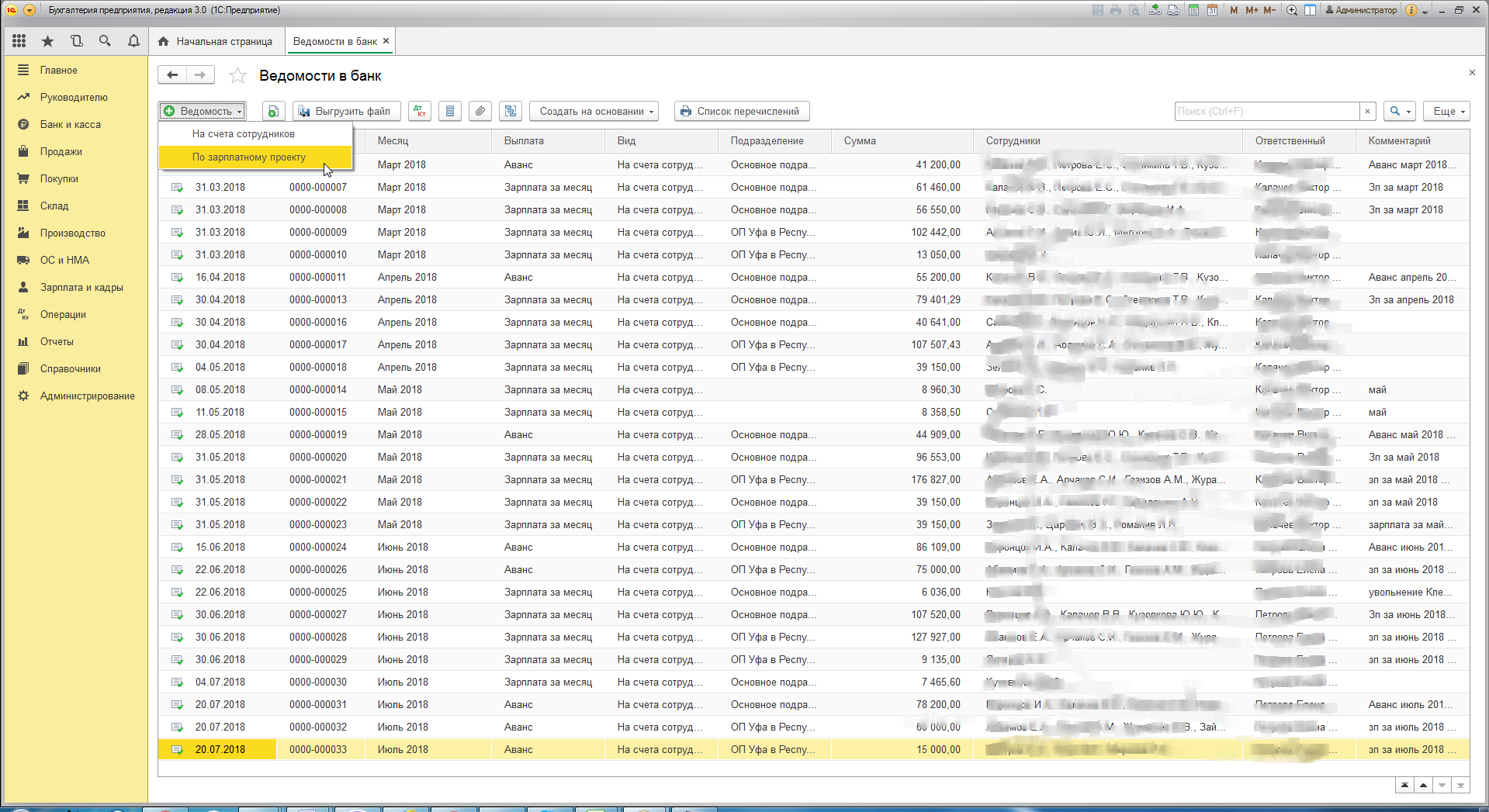The height and width of the screenshot is (812, 1489).
Task: Click the M+ memory add button
Action: 1252,10
